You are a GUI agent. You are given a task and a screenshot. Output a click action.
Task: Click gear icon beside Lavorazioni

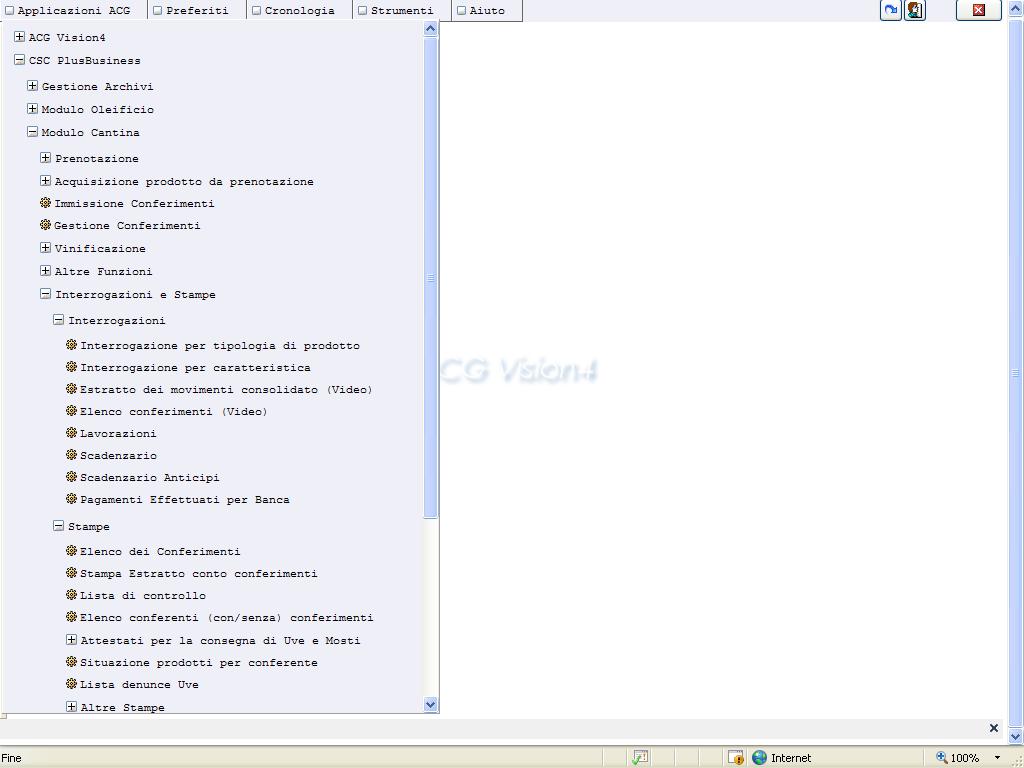click(71, 433)
